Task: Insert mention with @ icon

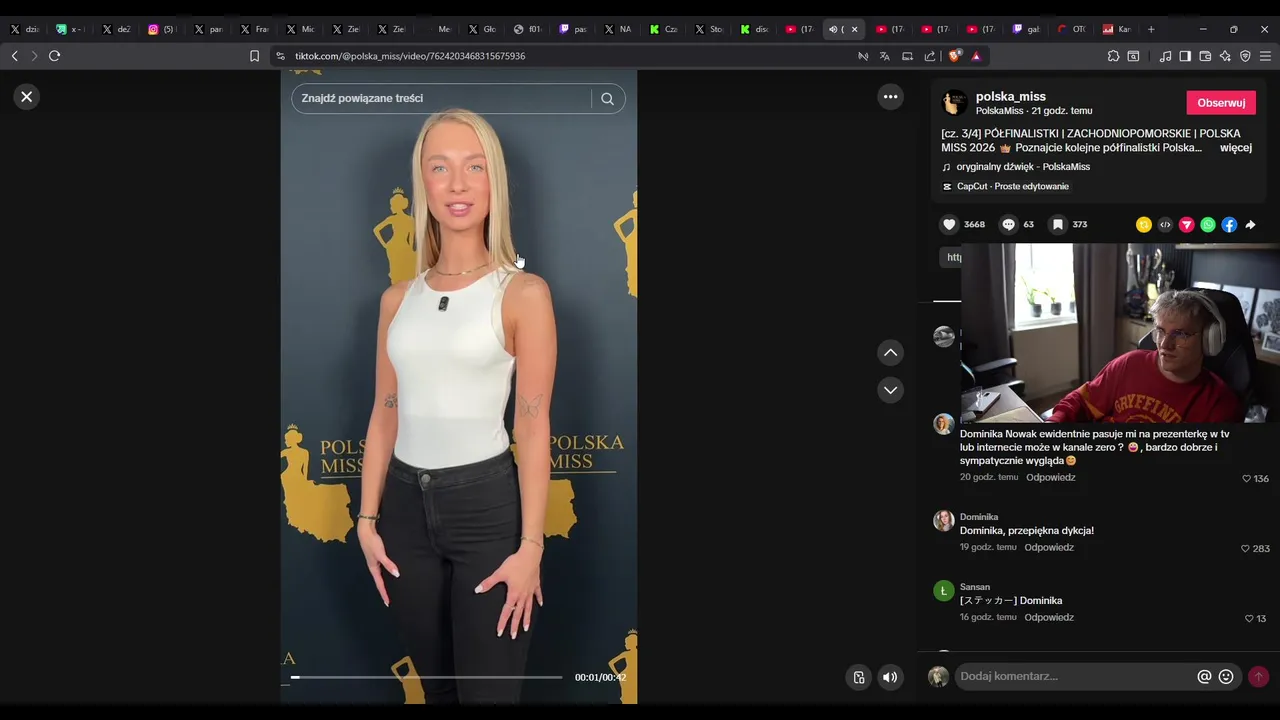Action: pyautogui.click(x=1204, y=677)
